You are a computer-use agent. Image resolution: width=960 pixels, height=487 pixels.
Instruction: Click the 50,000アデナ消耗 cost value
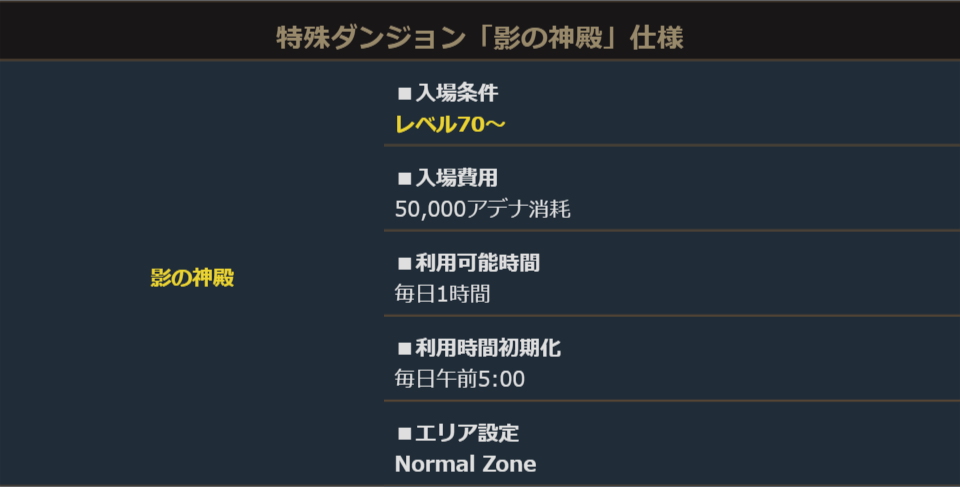(483, 209)
